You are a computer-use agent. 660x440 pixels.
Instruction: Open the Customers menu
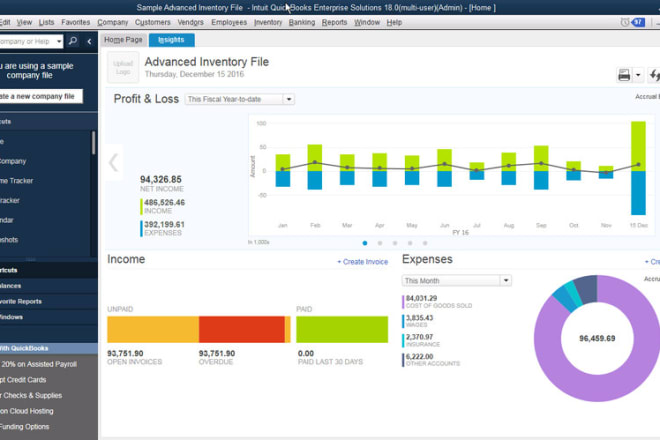(152, 22)
